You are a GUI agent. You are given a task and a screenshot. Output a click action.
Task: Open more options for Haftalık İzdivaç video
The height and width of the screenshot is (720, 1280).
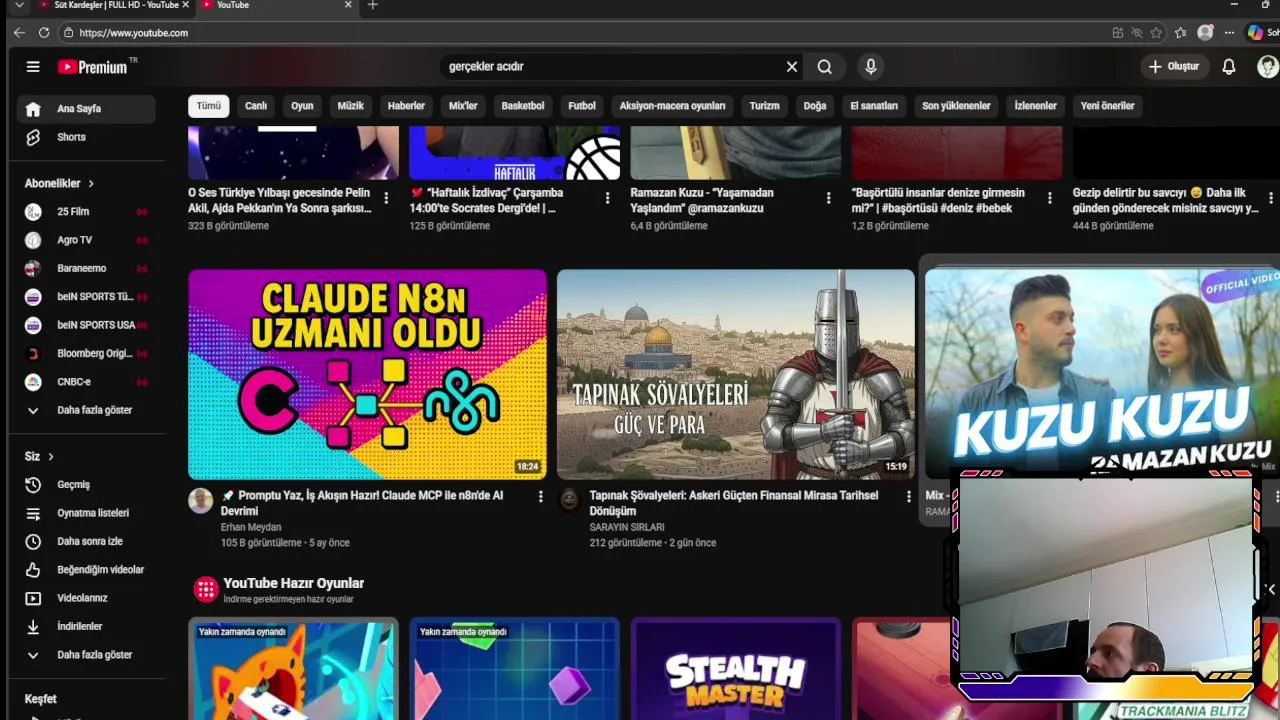(607, 198)
